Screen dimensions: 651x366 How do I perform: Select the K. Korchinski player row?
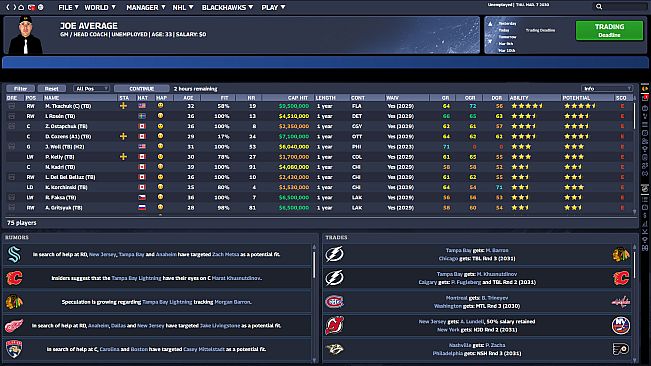tap(320, 187)
